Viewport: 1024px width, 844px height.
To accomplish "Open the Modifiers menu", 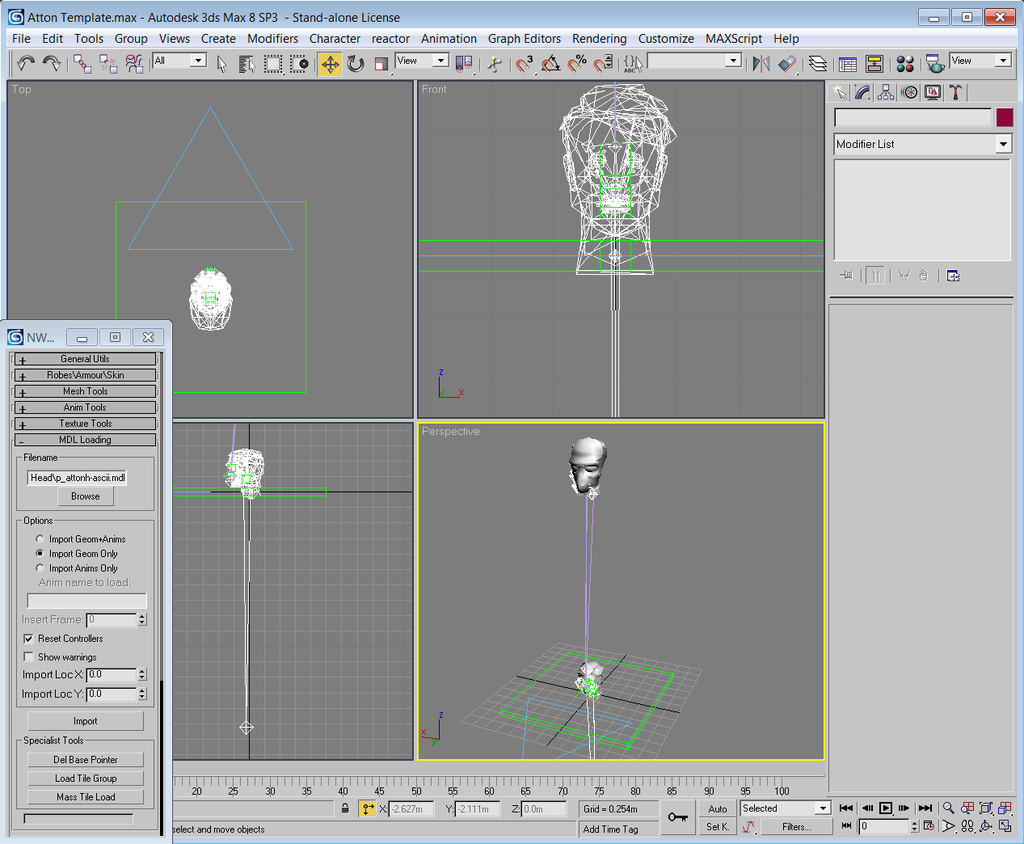I will [272, 39].
